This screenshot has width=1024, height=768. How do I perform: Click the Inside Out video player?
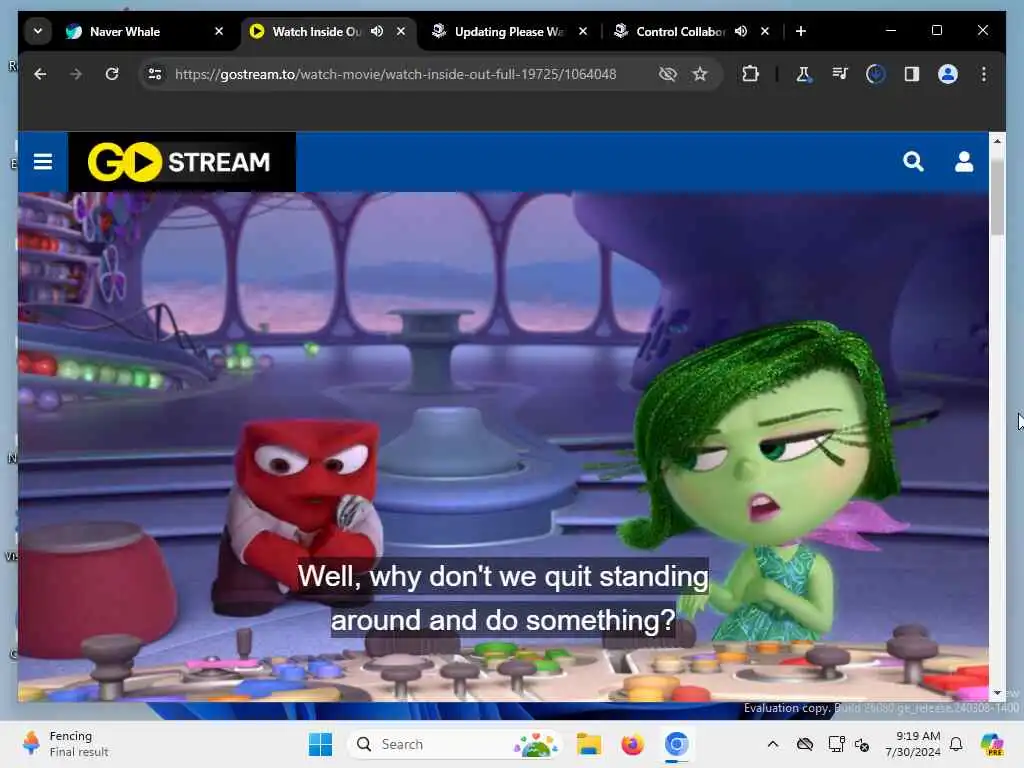pyautogui.click(x=503, y=447)
